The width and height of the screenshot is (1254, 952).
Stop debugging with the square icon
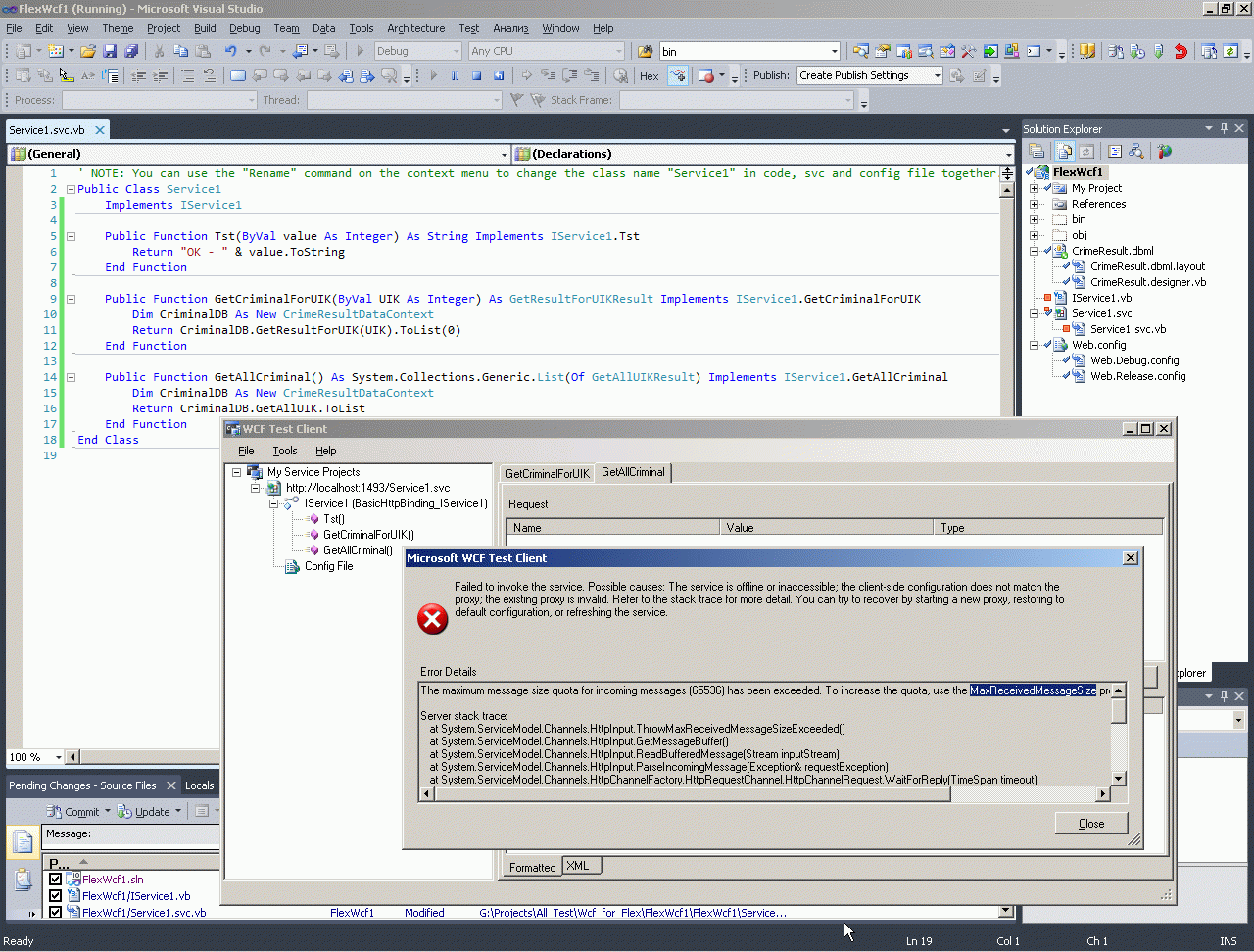point(477,75)
